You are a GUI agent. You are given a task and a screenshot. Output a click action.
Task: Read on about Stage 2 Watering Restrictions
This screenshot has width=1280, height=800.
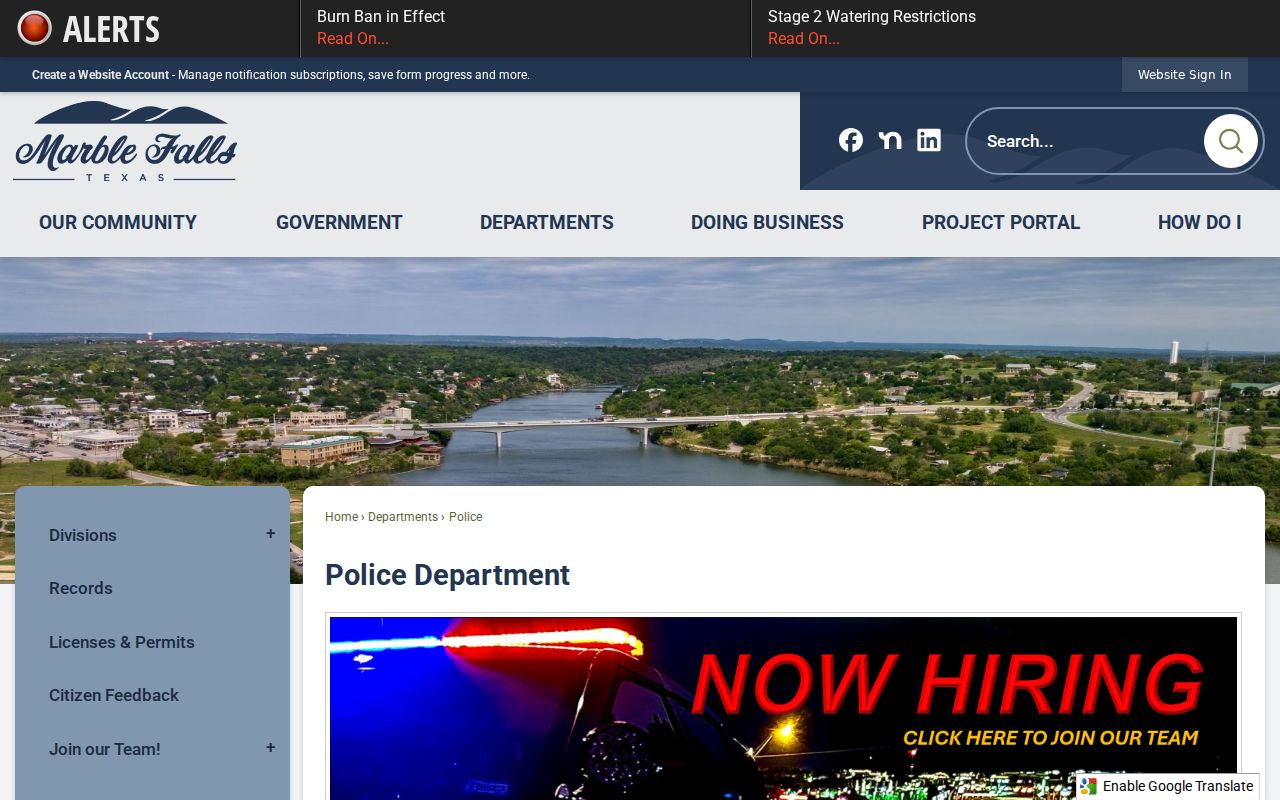click(x=804, y=39)
